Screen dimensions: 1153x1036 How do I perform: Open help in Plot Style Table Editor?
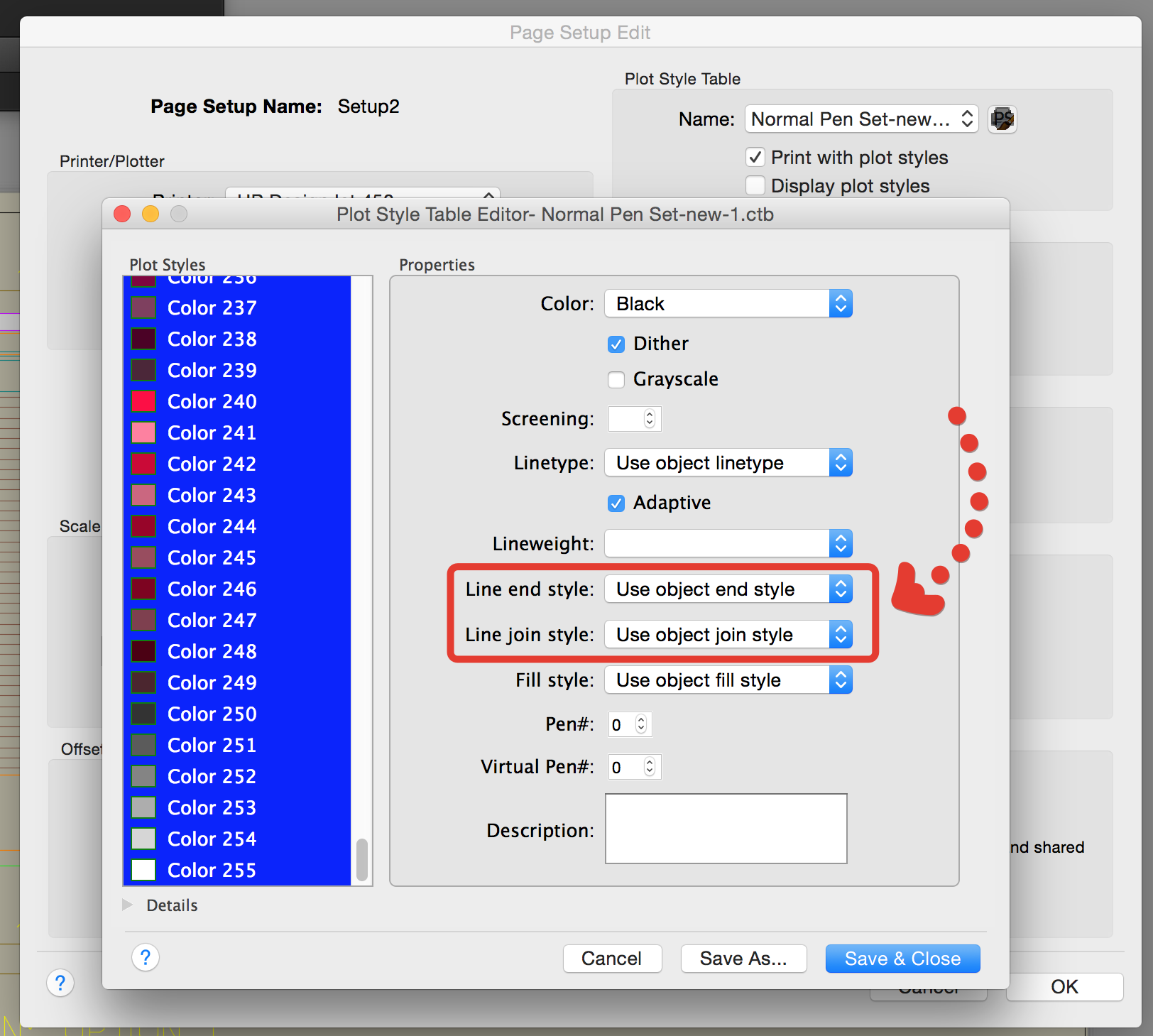(146, 957)
